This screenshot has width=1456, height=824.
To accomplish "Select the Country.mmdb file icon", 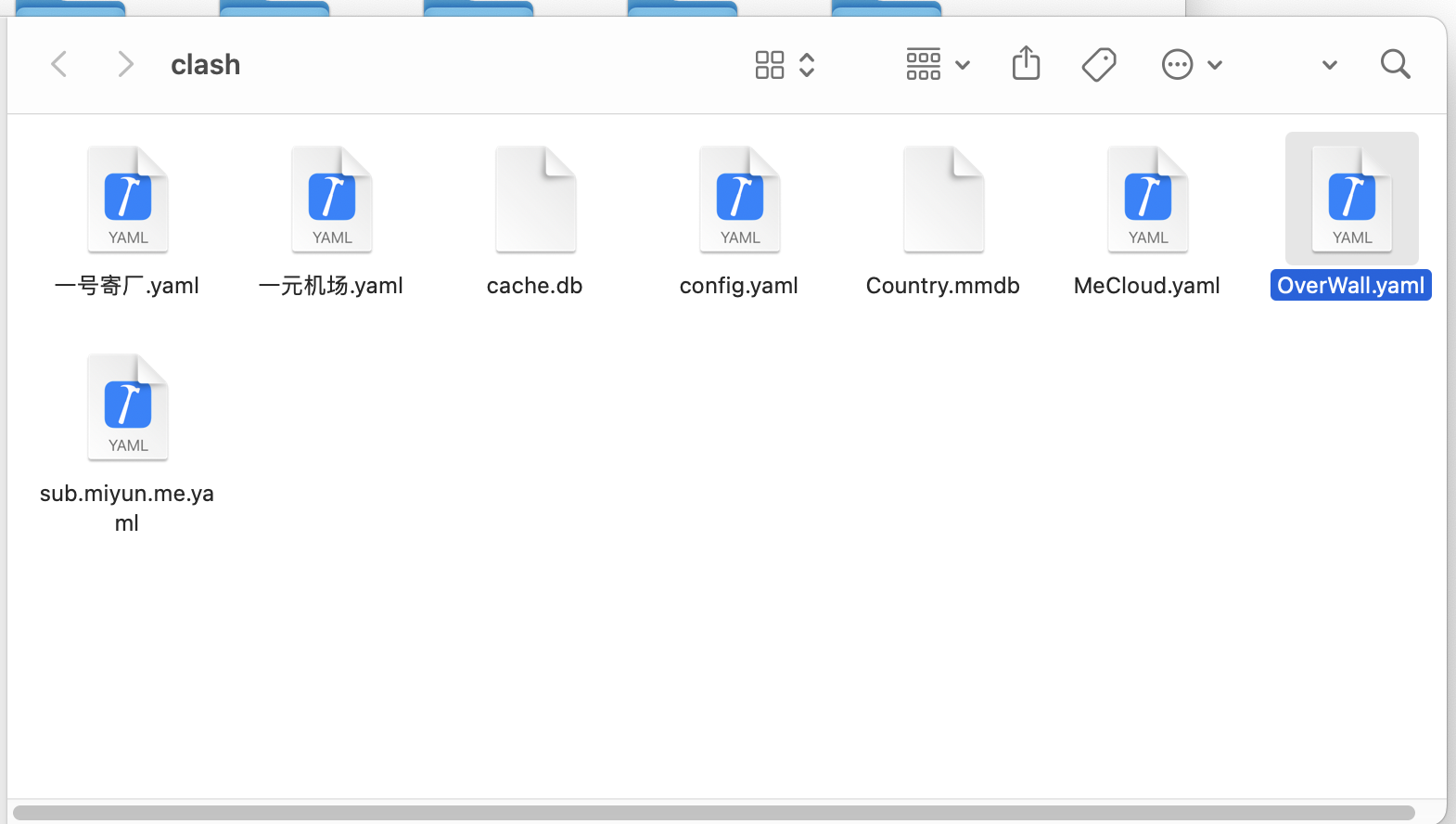I will coord(943,200).
